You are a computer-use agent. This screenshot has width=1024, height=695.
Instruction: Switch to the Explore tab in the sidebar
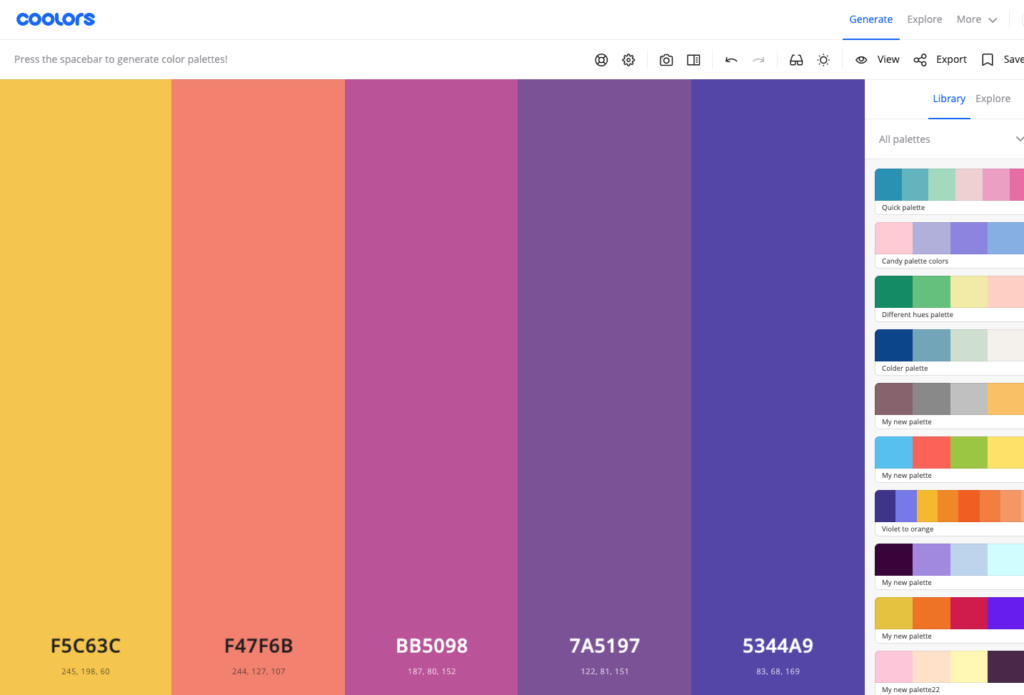point(992,98)
